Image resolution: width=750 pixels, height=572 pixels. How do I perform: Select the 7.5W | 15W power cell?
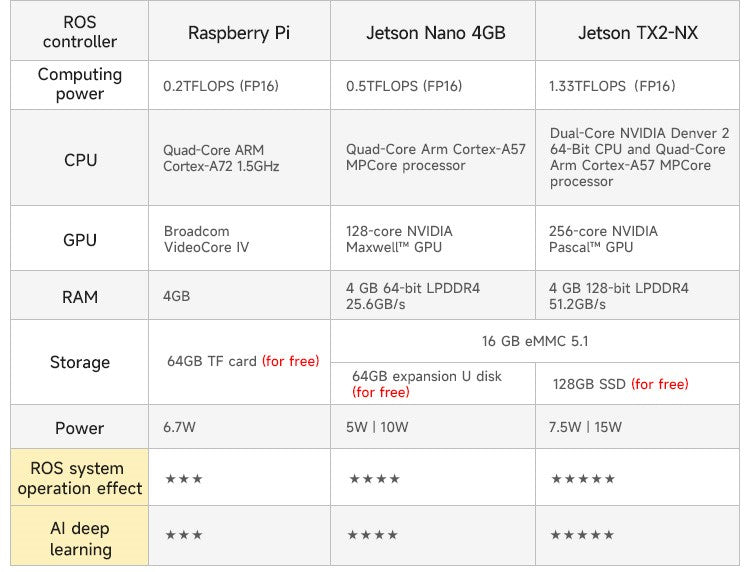tap(638, 427)
